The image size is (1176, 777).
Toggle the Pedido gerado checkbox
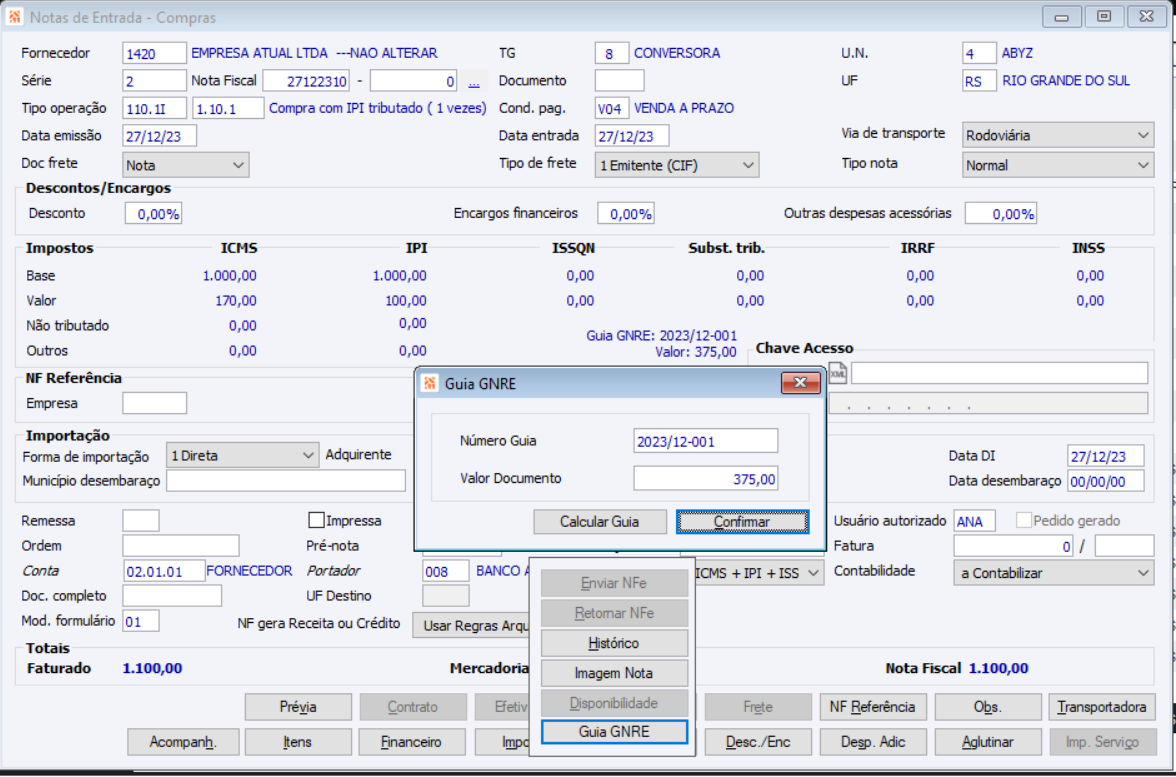[1023, 520]
